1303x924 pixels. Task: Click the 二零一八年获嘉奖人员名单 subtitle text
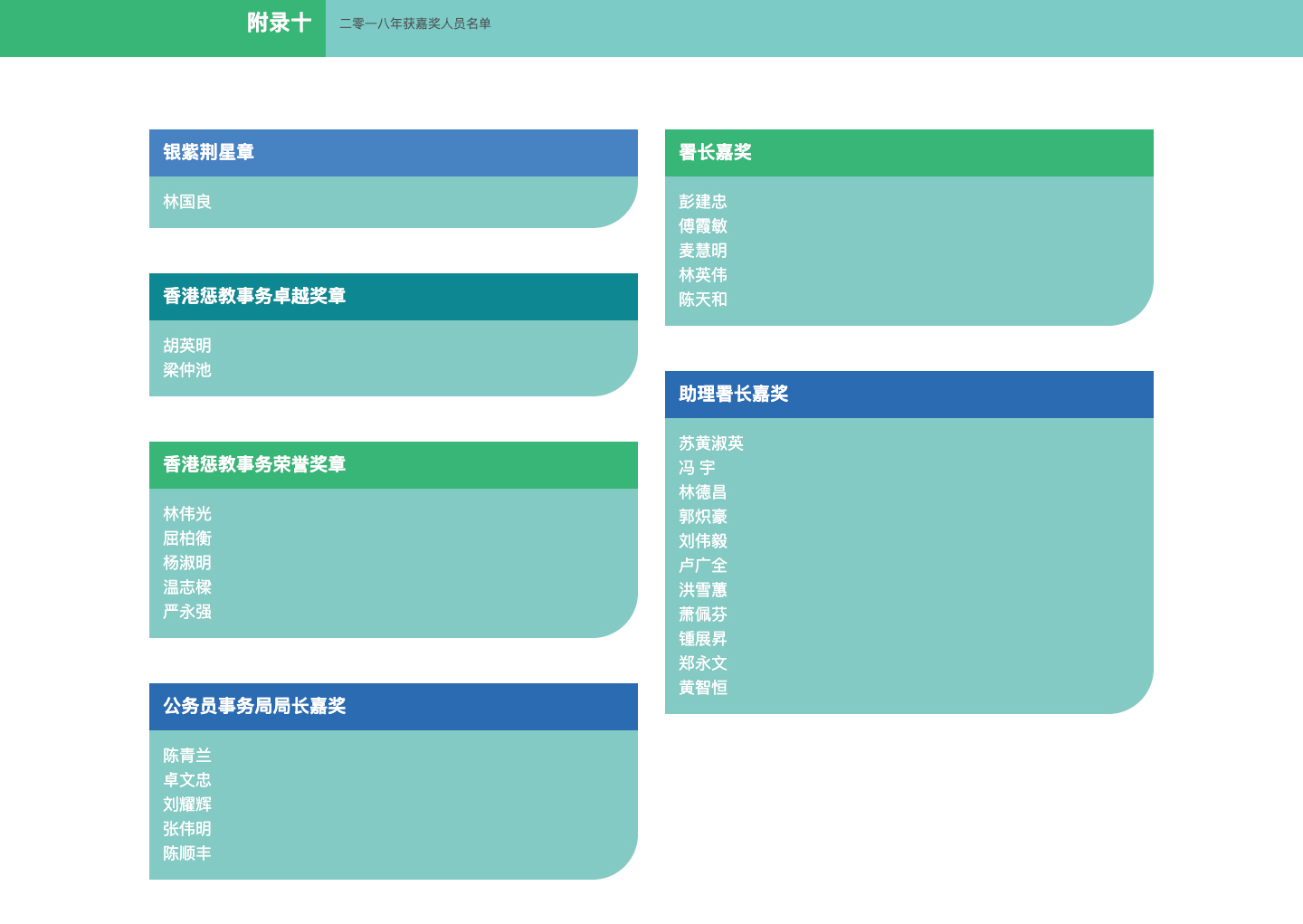pyautogui.click(x=415, y=24)
